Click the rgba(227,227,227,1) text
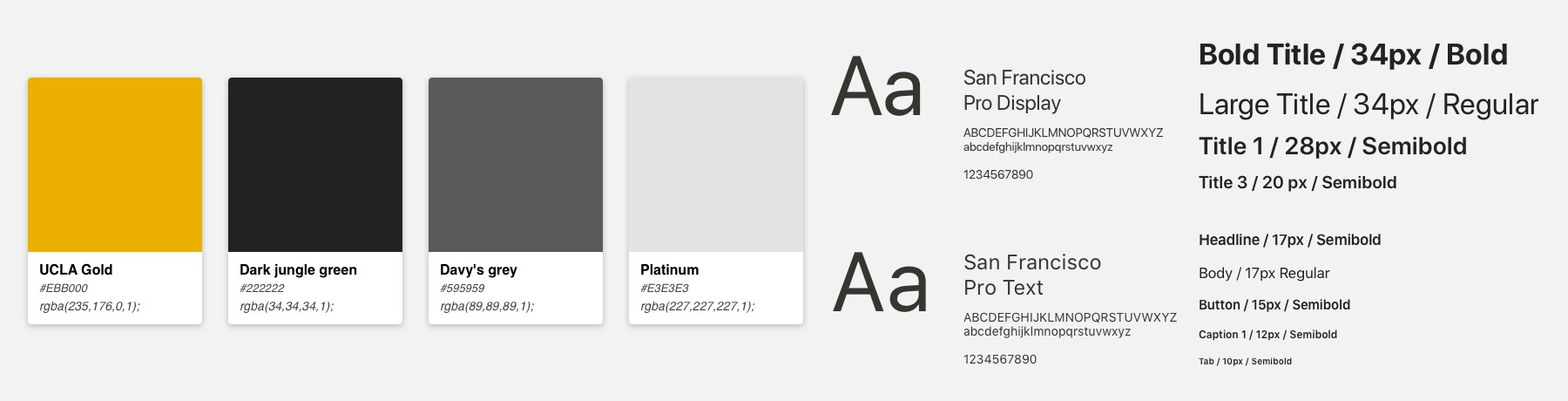The image size is (1568, 401). point(698,307)
